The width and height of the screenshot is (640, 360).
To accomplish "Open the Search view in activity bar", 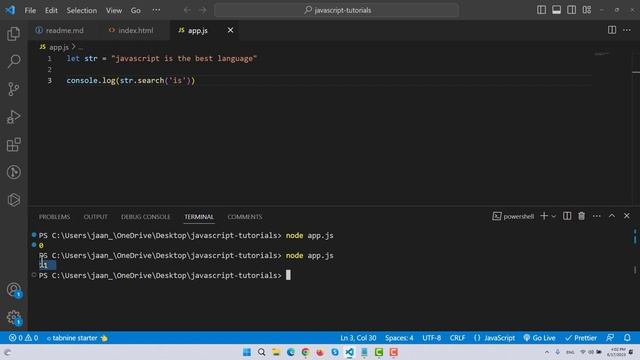I will click(x=13, y=61).
